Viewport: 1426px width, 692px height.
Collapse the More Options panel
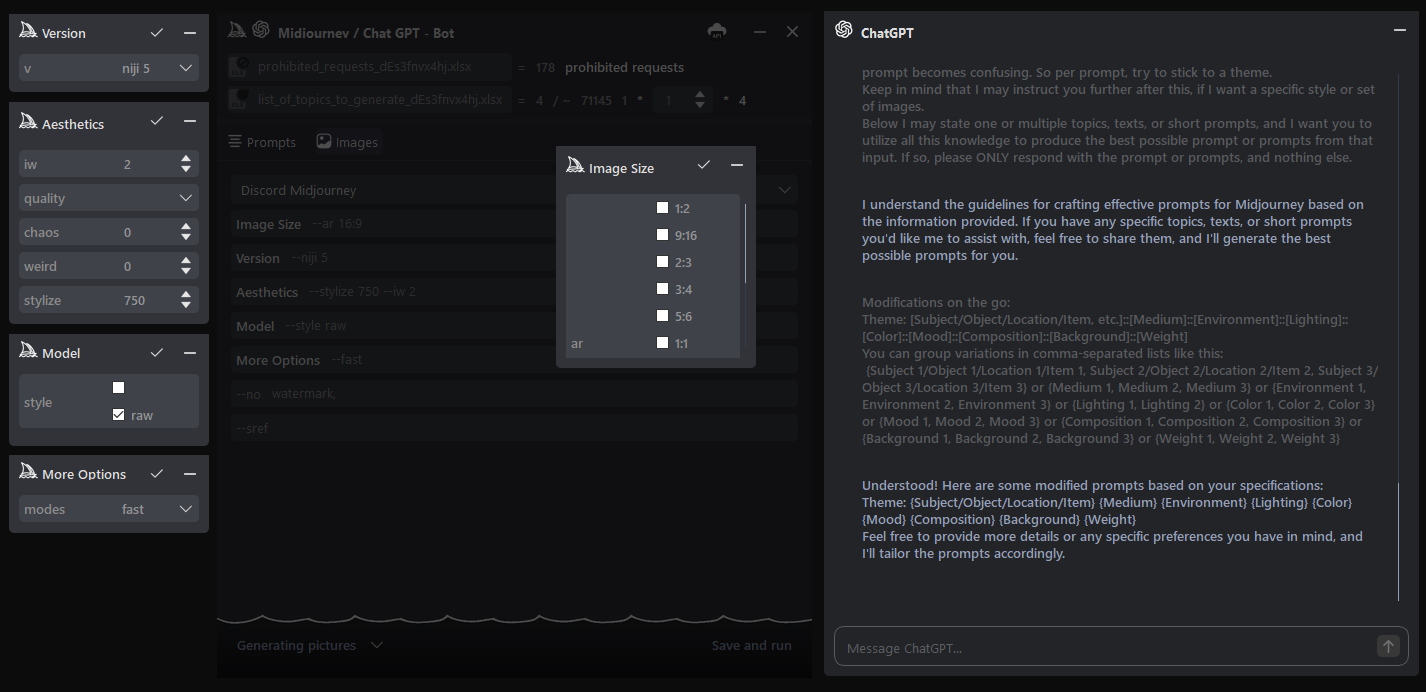(190, 473)
